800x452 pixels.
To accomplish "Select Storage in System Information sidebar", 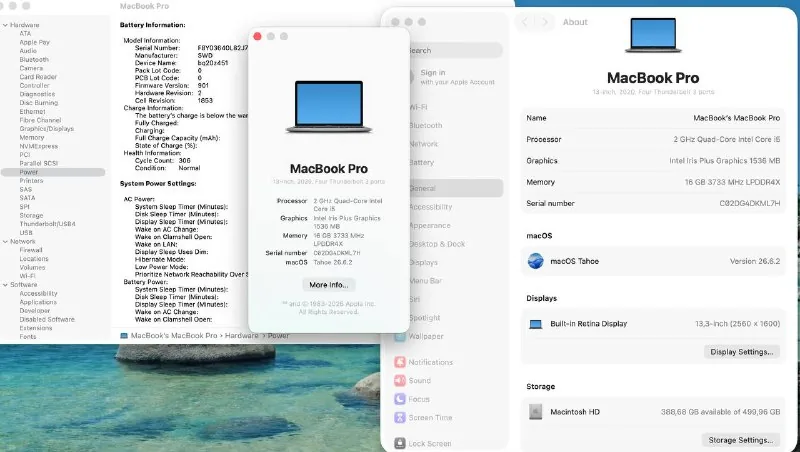I will (31, 215).
